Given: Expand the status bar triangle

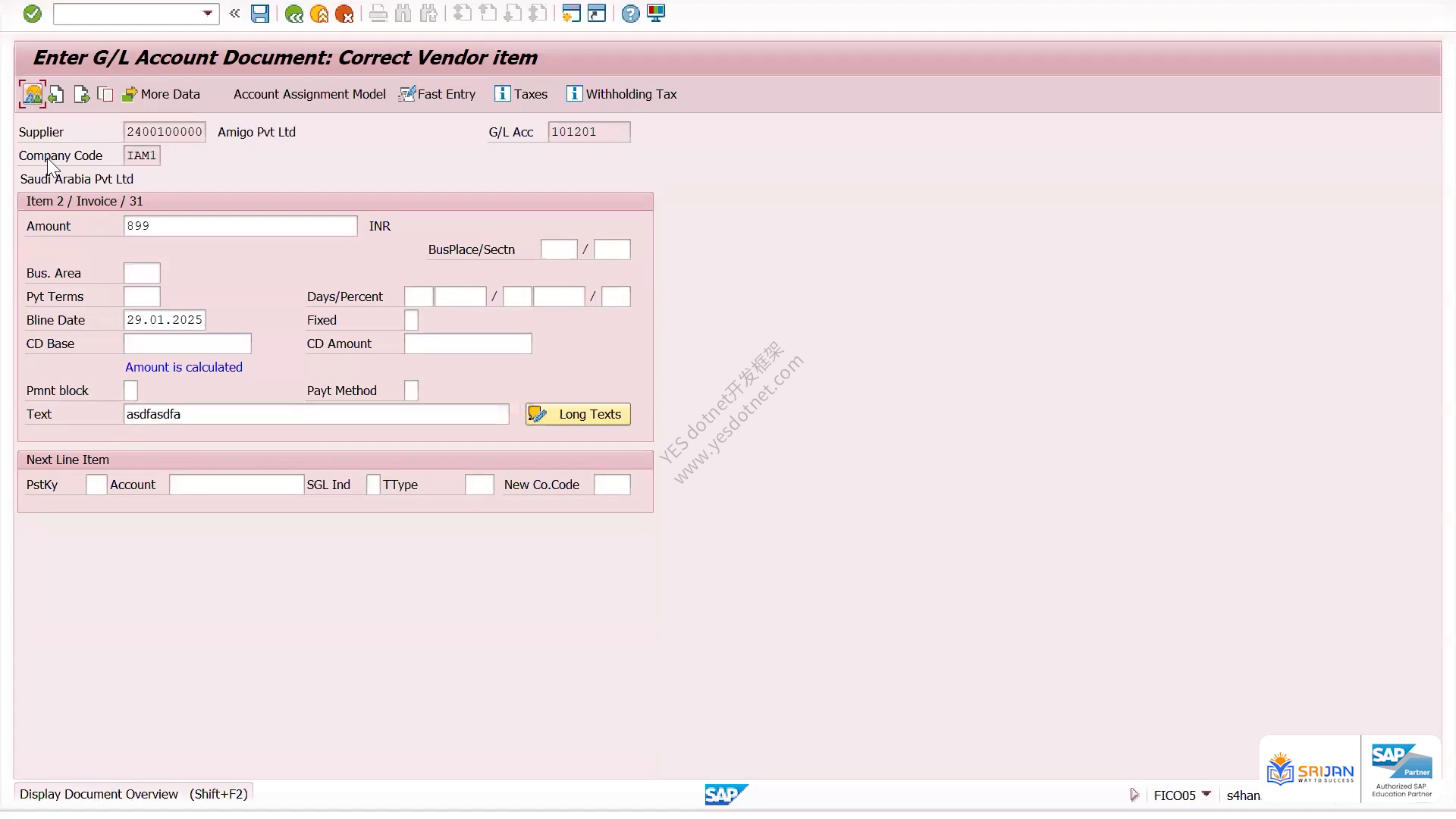Looking at the screenshot, I should coord(1134,795).
